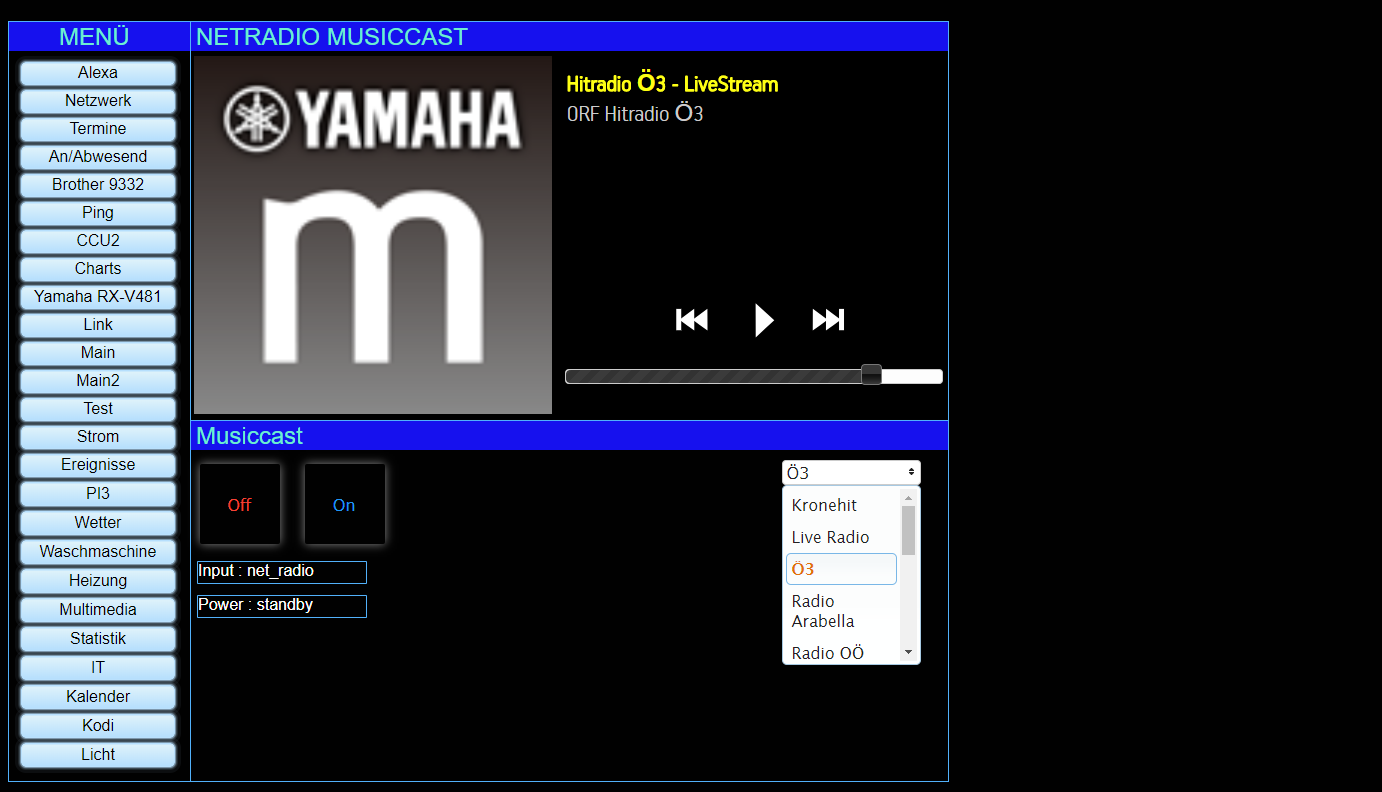Select Kronehit in the station list
The width and height of the screenshot is (1382, 792).
pyautogui.click(x=841, y=505)
